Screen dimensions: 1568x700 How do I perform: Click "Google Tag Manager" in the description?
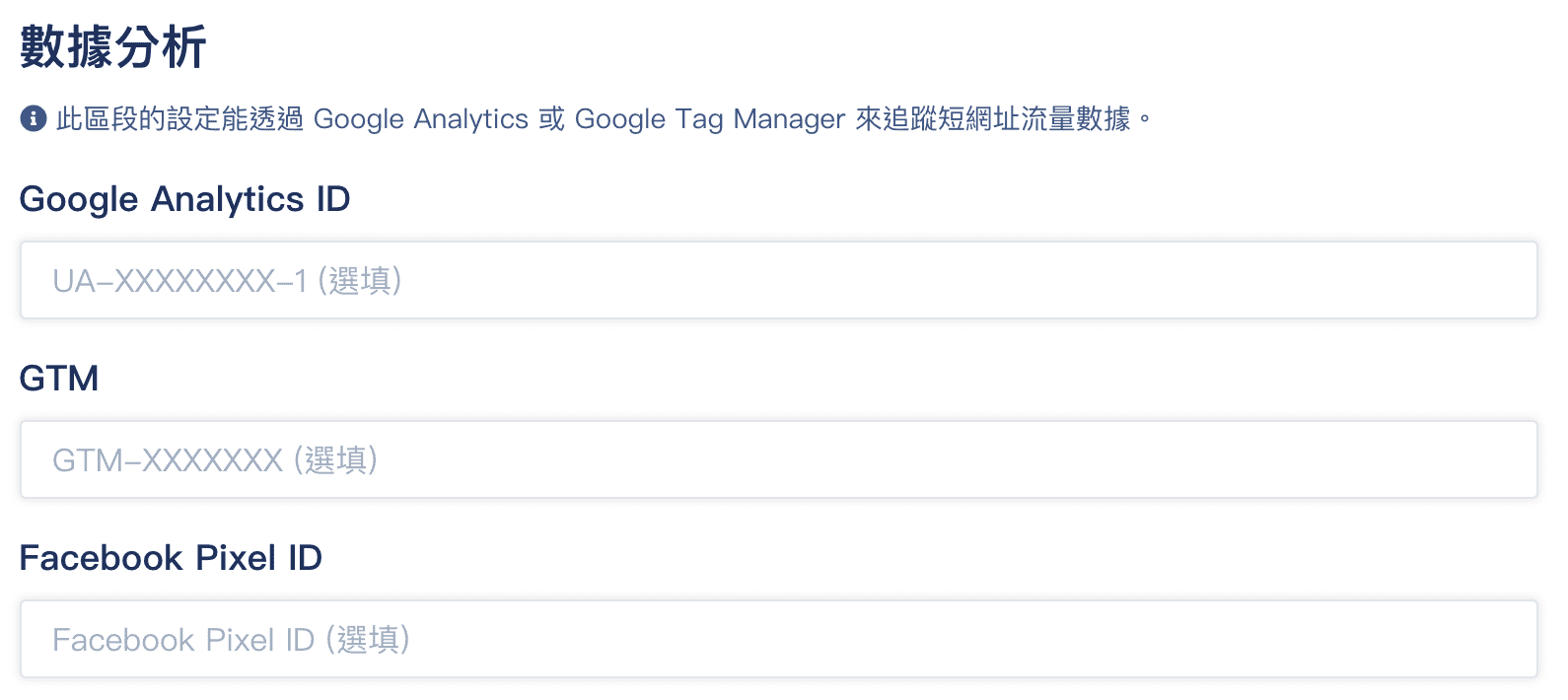click(709, 119)
